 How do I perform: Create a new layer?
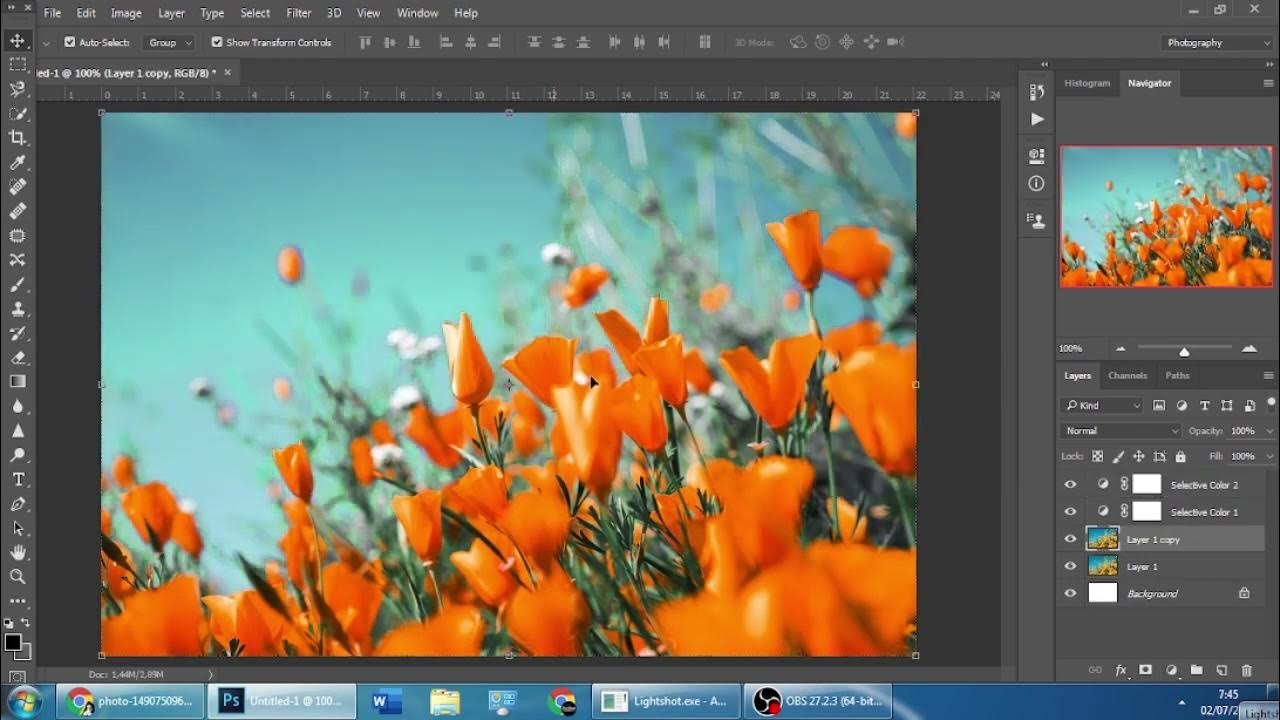(x=1221, y=670)
